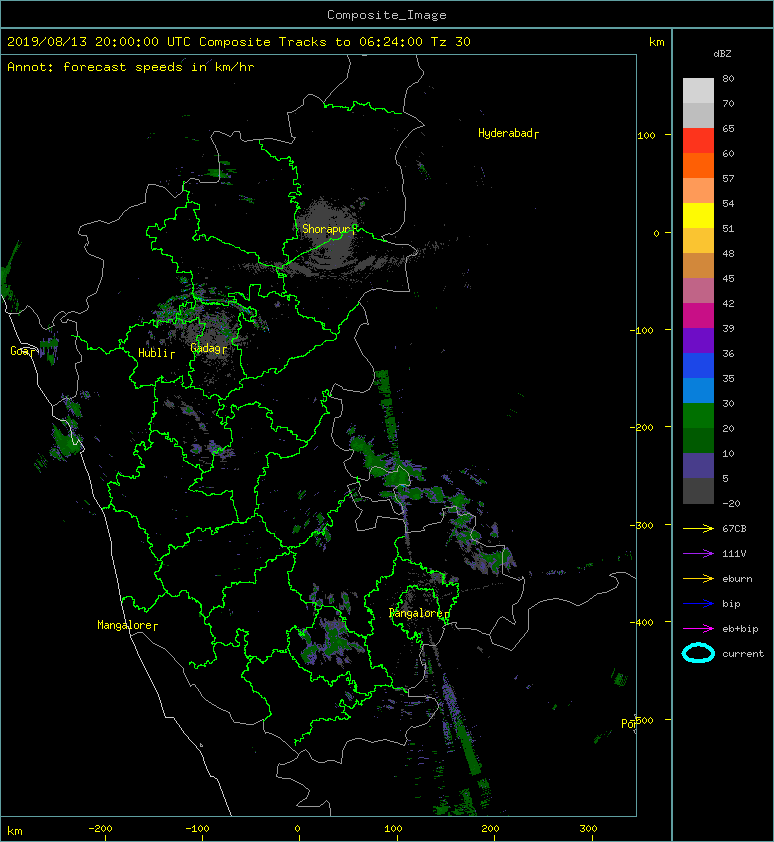The height and width of the screenshot is (842, 774).
Task: Pick the dark orange swatch below 60
Action: 698,165
